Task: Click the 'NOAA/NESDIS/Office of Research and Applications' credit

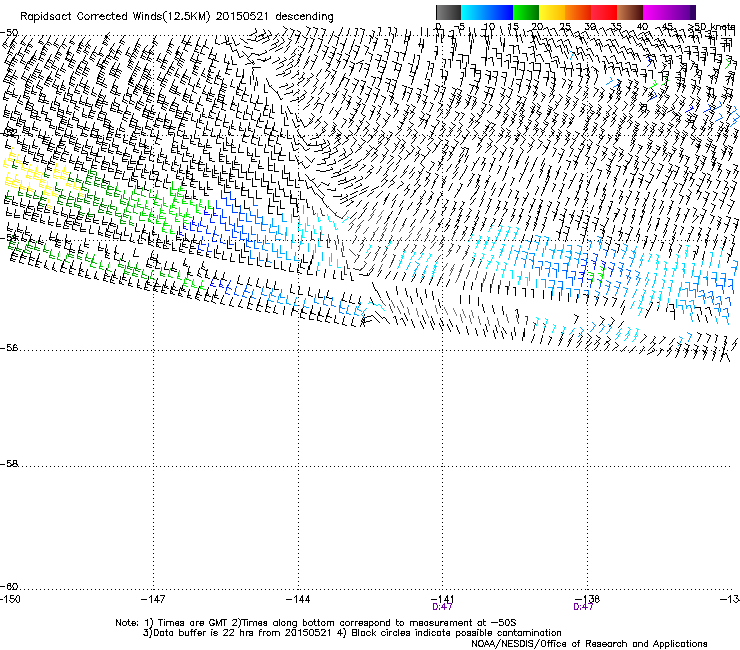Action: [x=589, y=644]
